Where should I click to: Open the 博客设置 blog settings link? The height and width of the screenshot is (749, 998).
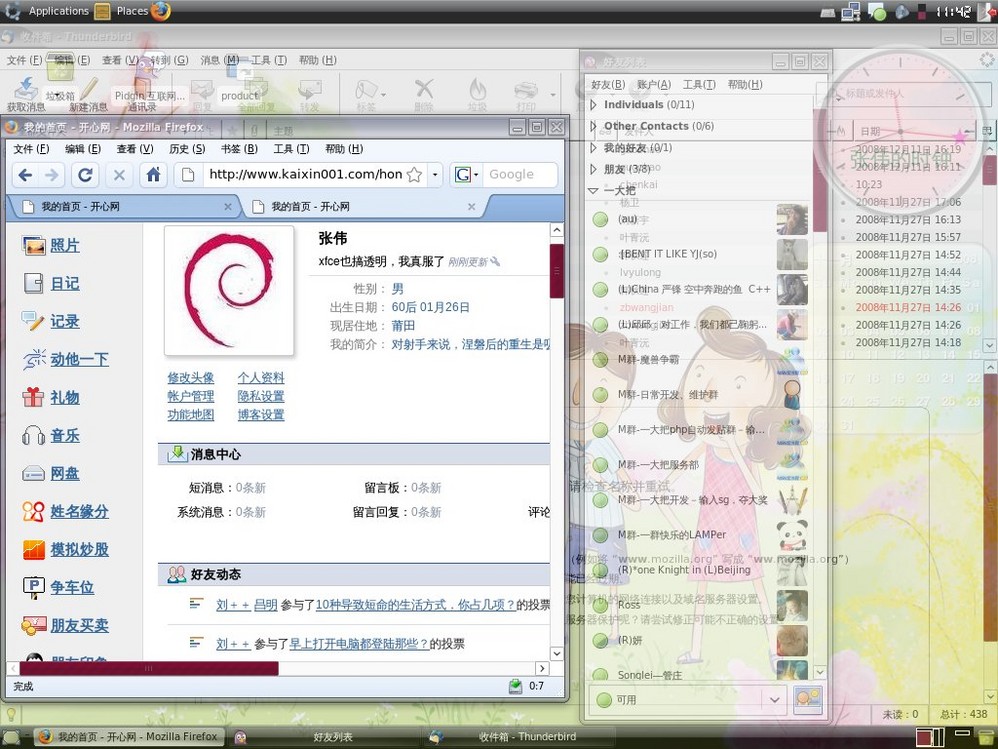tap(261, 415)
